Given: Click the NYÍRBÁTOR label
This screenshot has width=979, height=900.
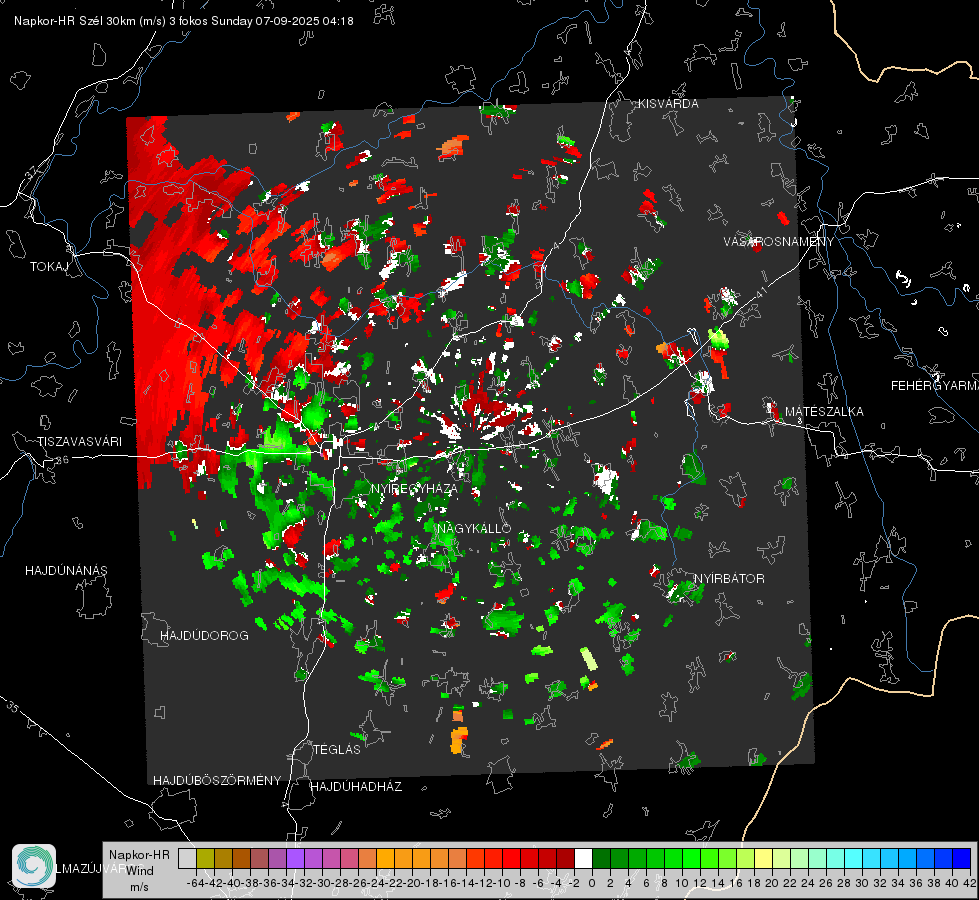Looking at the screenshot, I should coord(729,578).
